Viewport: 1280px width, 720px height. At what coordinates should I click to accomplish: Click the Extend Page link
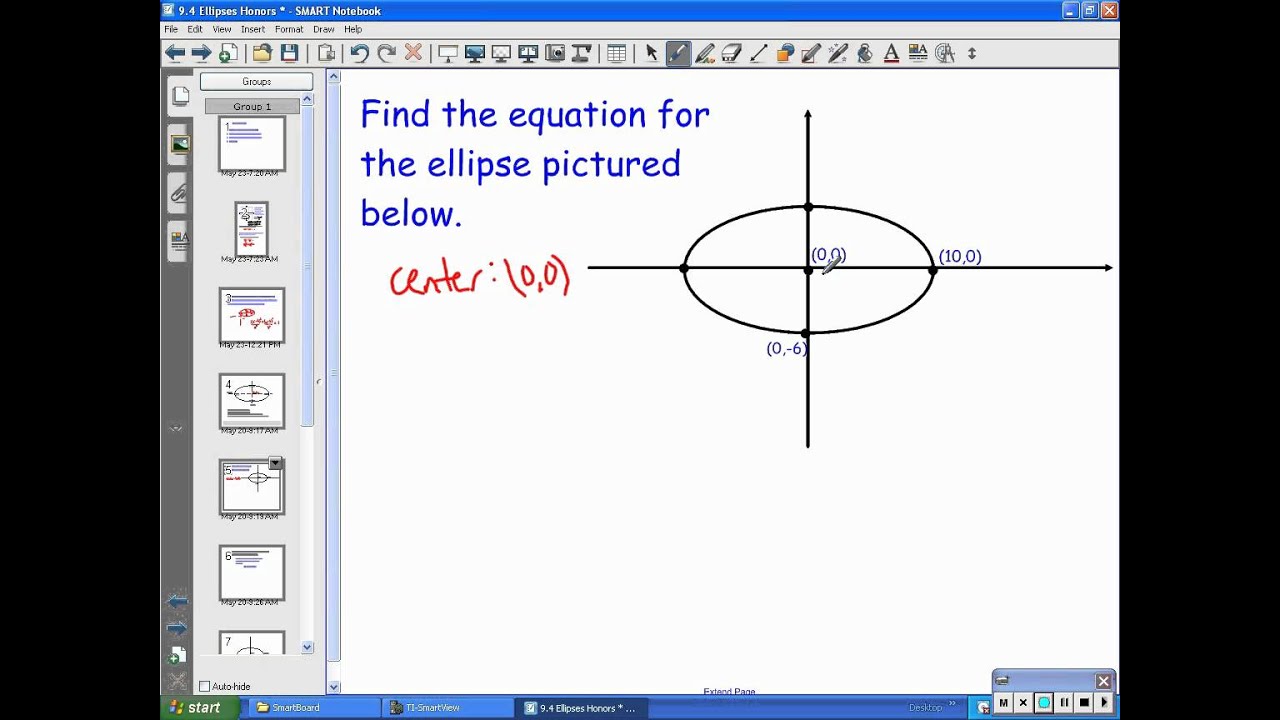pyautogui.click(x=729, y=691)
